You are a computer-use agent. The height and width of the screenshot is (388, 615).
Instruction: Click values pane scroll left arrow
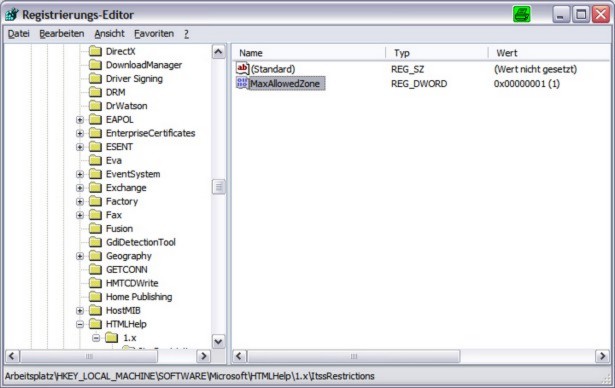coord(239,356)
